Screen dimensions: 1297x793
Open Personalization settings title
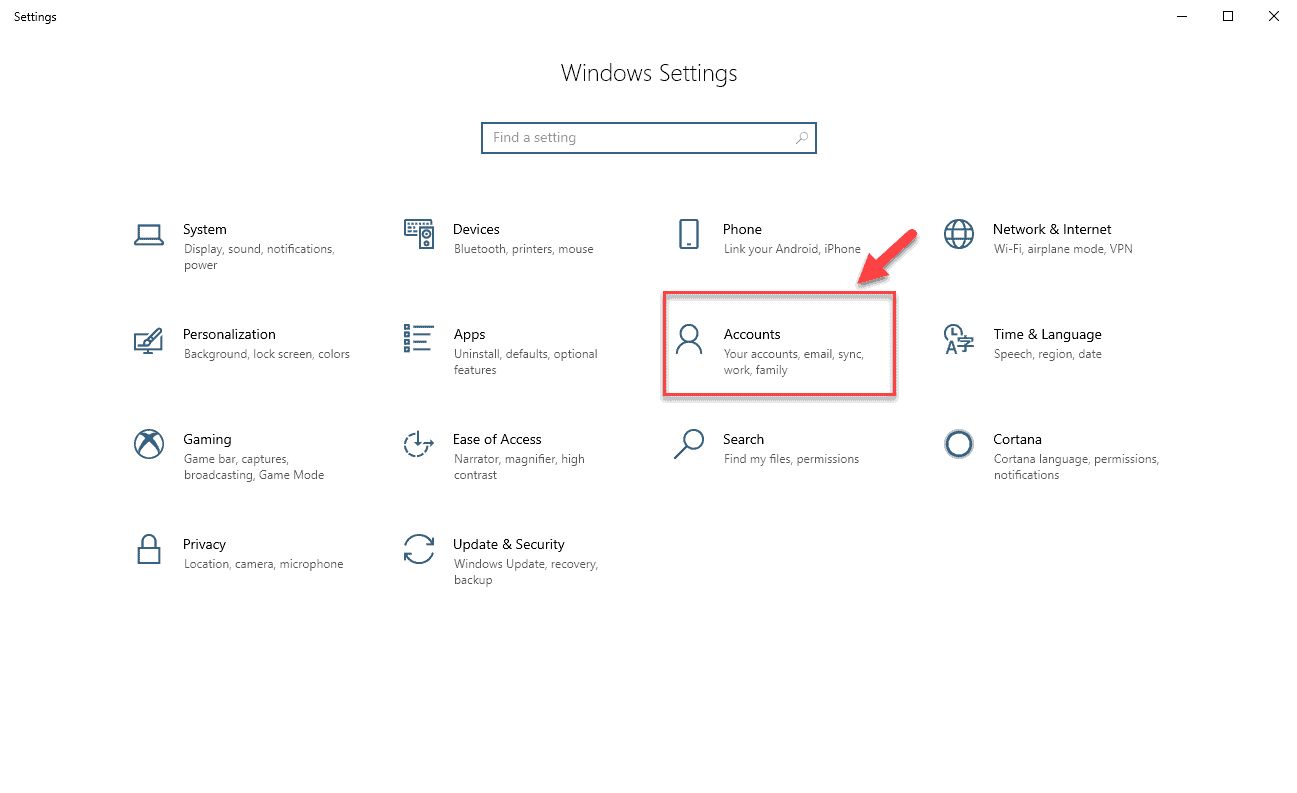click(229, 335)
